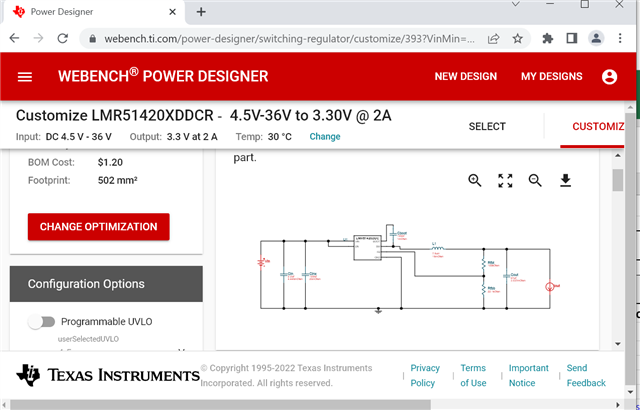Screen dimensions: 640x410
Task: Open MY DESIGNS
Action: point(551,77)
